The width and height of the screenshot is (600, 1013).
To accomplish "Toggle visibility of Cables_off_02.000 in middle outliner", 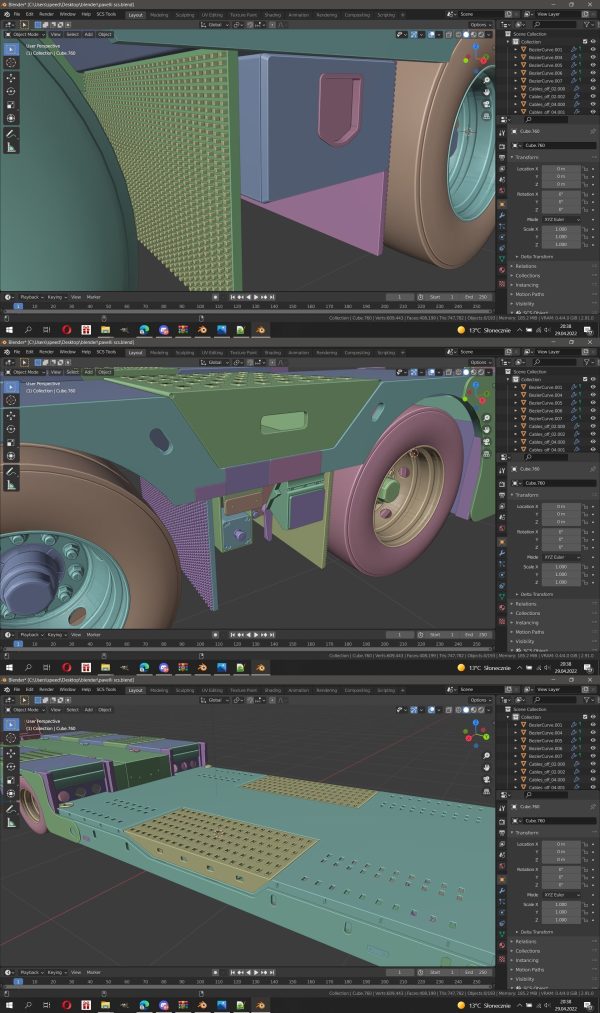I will (593, 426).
